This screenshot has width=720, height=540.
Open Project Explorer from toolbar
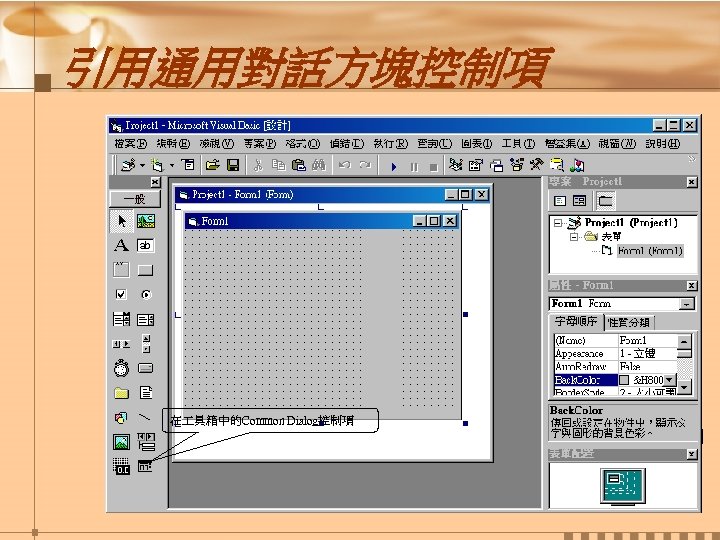(455, 165)
